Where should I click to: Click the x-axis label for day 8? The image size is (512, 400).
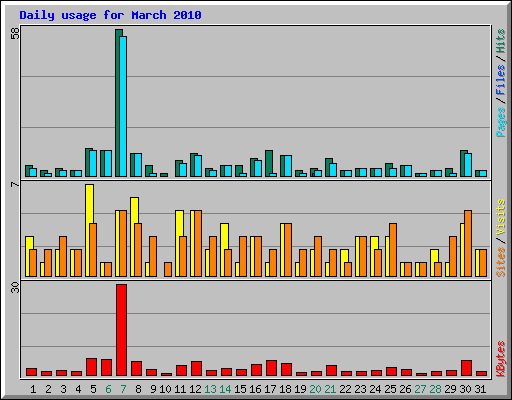[138, 389]
